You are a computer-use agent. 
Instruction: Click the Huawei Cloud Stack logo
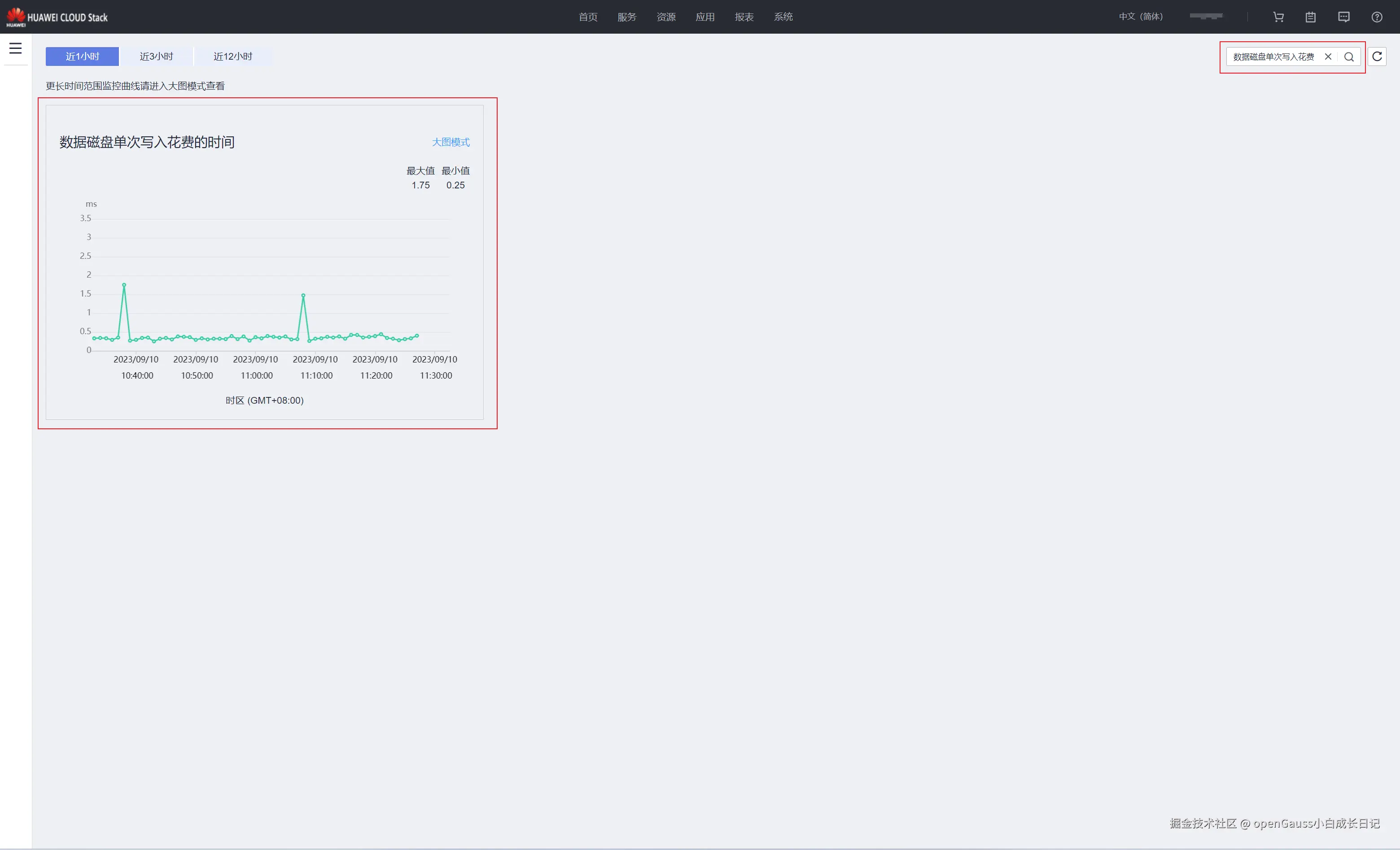[57, 17]
